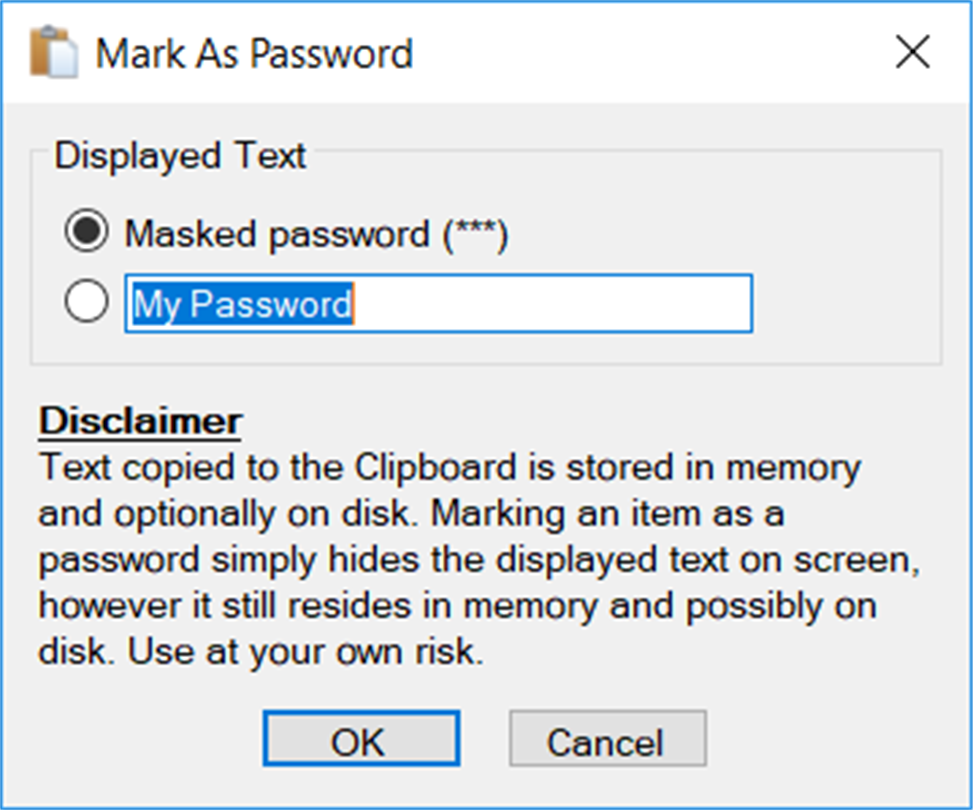The image size is (973, 810).
Task: Click disclaimer line starting 'Text copied to'
Action: (448, 467)
